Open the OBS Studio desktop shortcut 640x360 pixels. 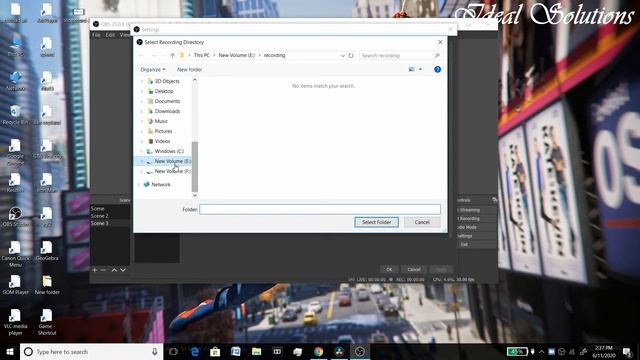(16, 216)
